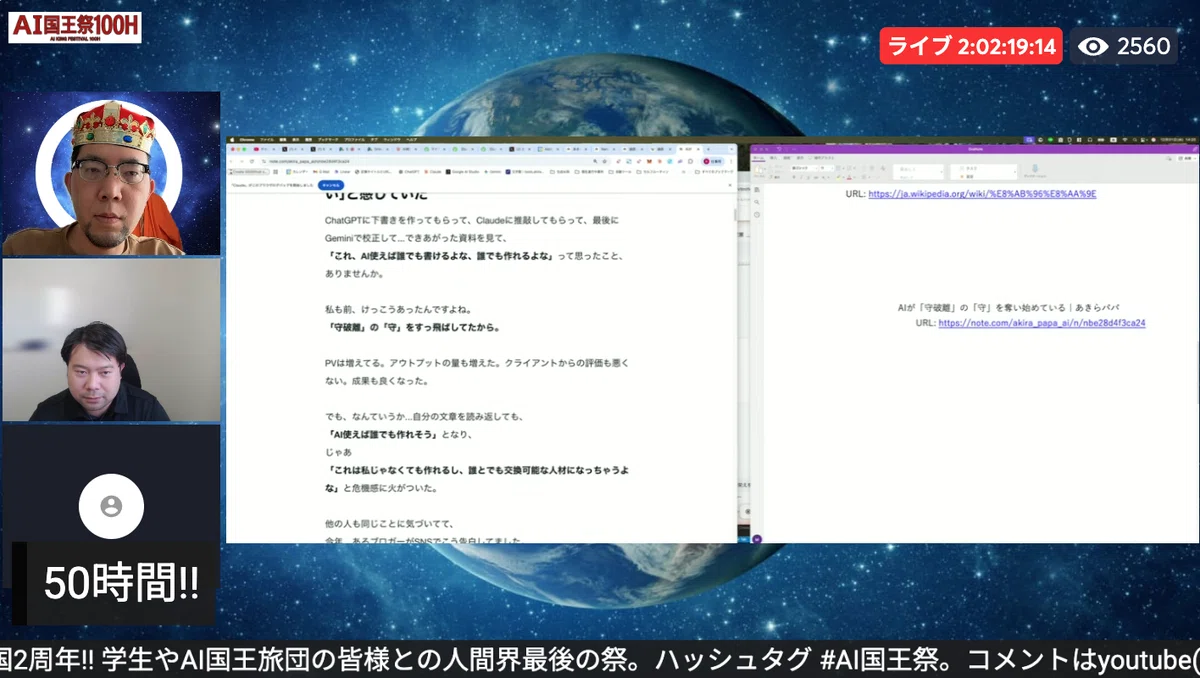The image size is (1200, 678).
Task: Click the grey placeholder avatar participant tile
Action: [x=111, y=506]
